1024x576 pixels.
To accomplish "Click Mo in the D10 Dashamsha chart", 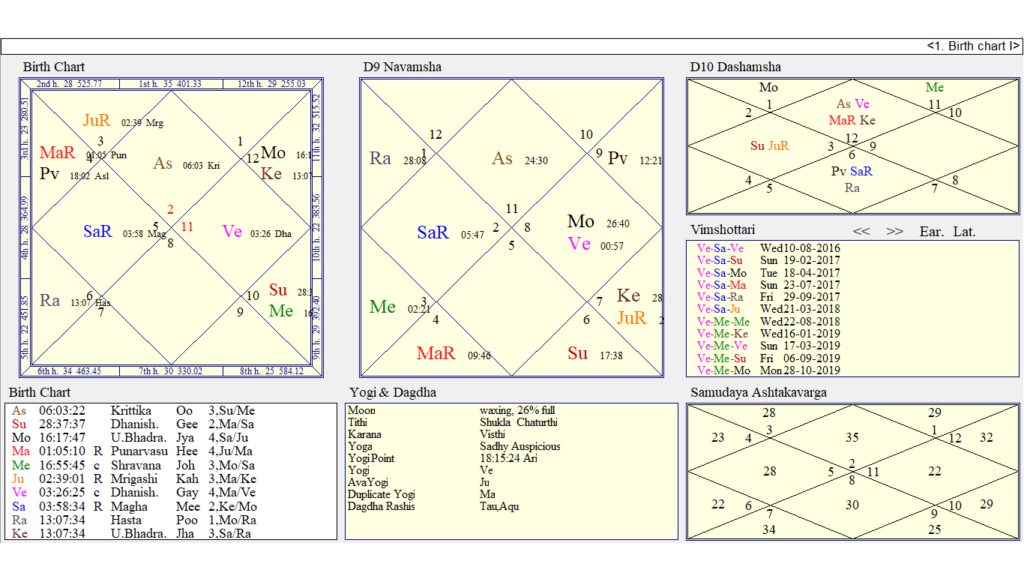I will click(769, 88).
